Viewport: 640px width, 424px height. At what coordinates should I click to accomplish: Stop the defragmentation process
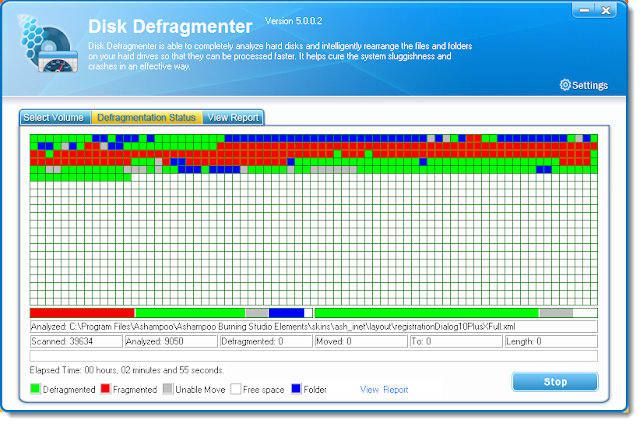click(555, 382)
